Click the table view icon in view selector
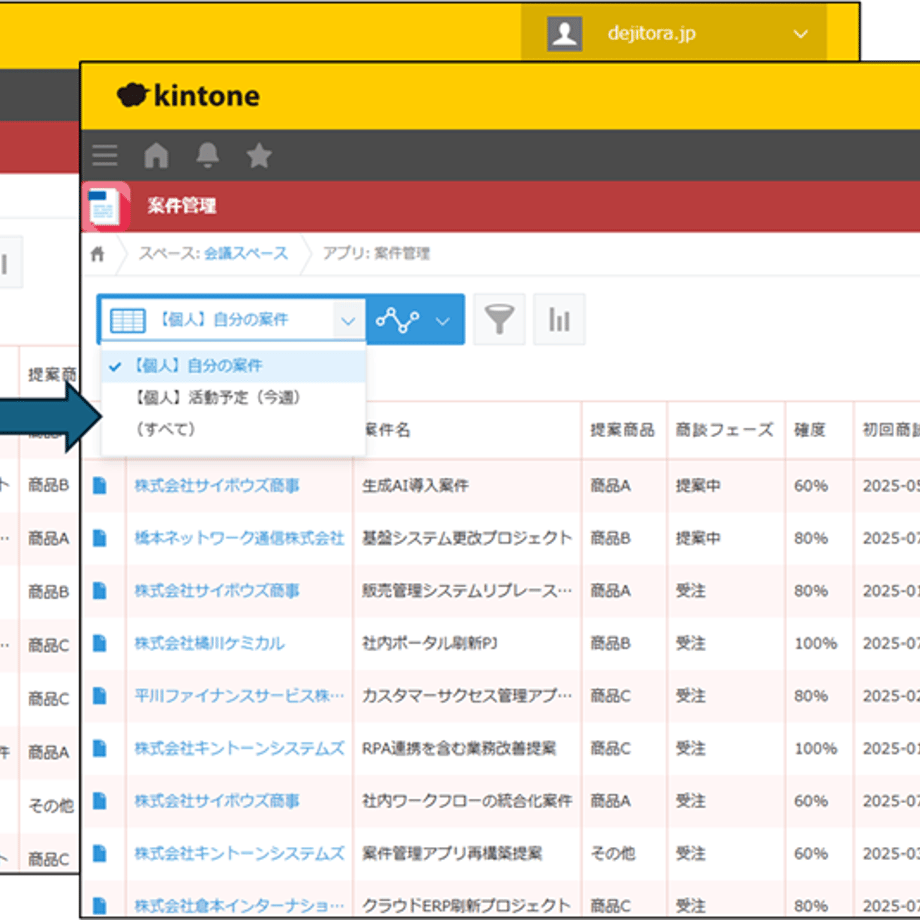Image resolution: width=920 pixels, height=920 pixels. [128, 320]
